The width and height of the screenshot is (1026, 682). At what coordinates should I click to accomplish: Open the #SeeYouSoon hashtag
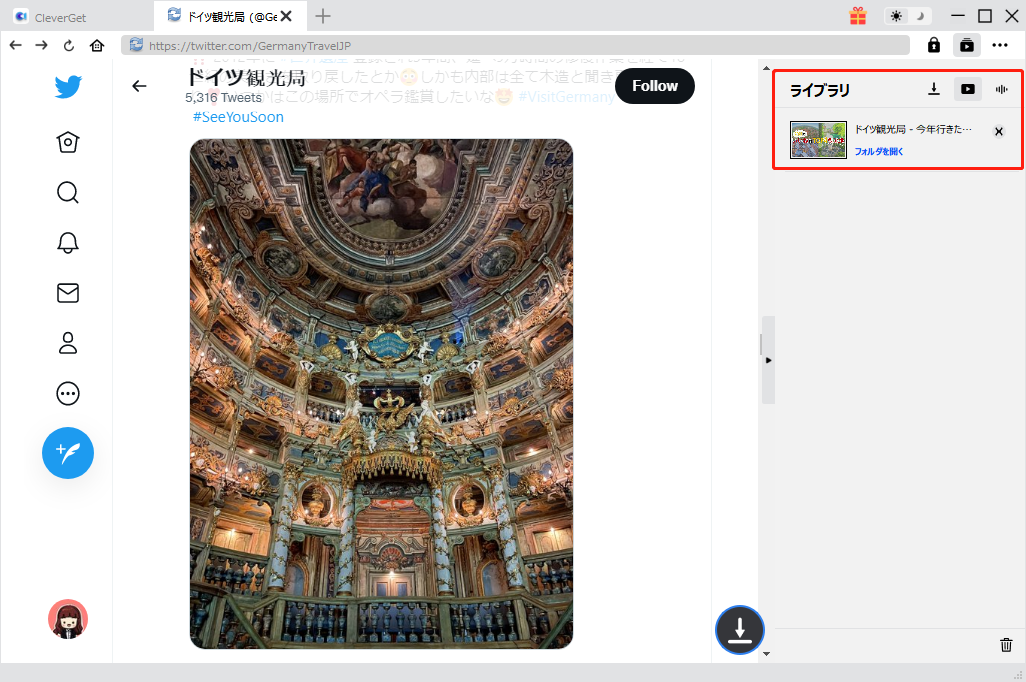[x=238, y=117]
